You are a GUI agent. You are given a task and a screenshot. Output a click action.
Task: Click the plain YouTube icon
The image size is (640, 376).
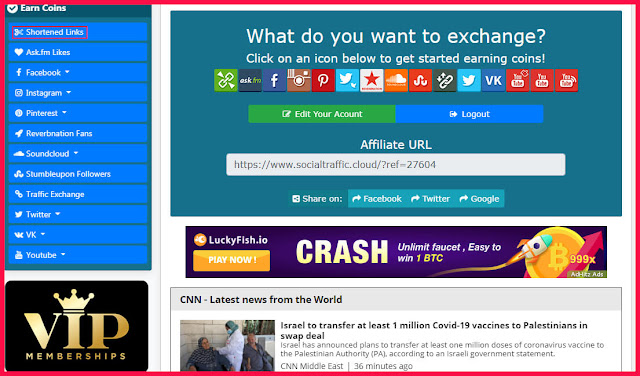click(x=542, y=80)
